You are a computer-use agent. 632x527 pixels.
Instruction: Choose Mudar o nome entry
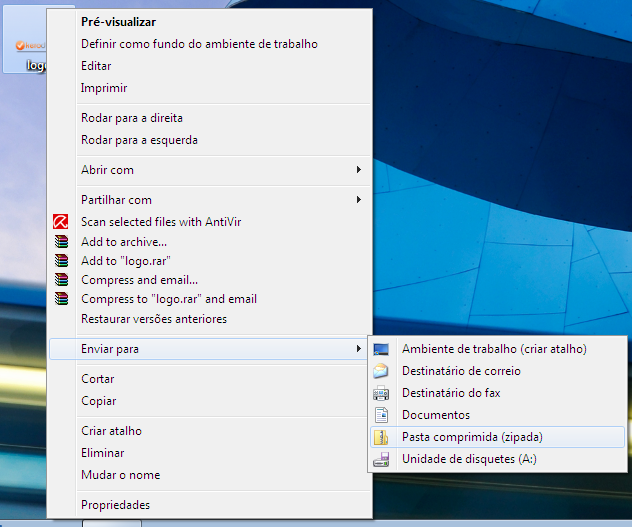click(x=210, y=475)
